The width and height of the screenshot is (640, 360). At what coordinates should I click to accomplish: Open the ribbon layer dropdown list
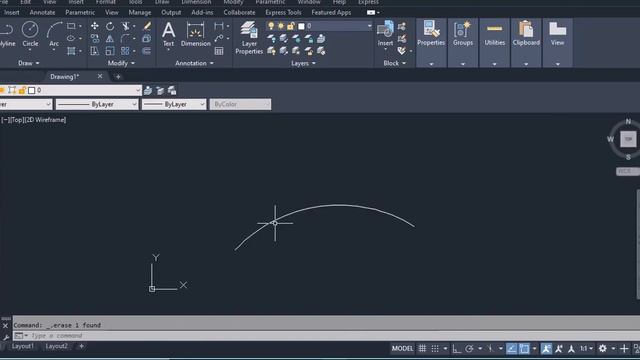(x=369, y=26)
